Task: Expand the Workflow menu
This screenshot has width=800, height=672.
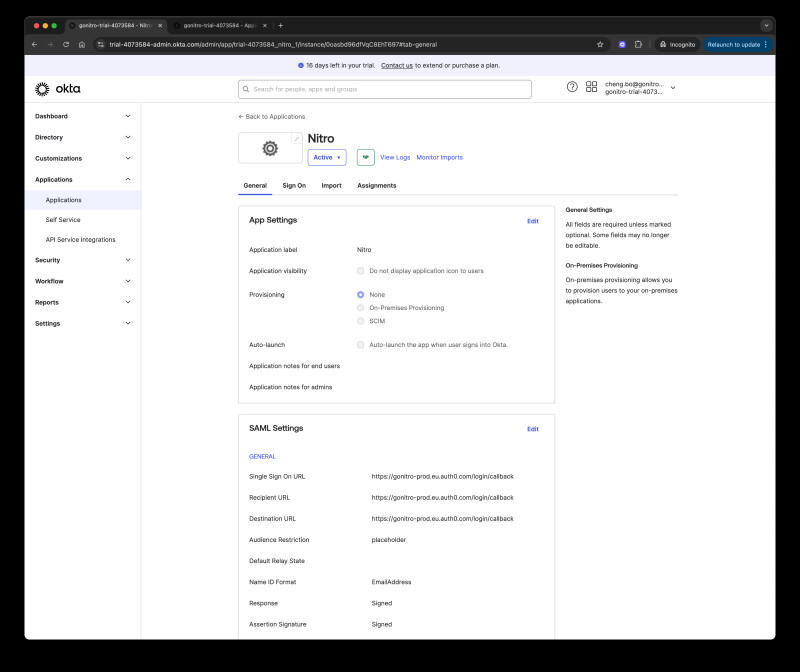Action: (x=83, y=281)
